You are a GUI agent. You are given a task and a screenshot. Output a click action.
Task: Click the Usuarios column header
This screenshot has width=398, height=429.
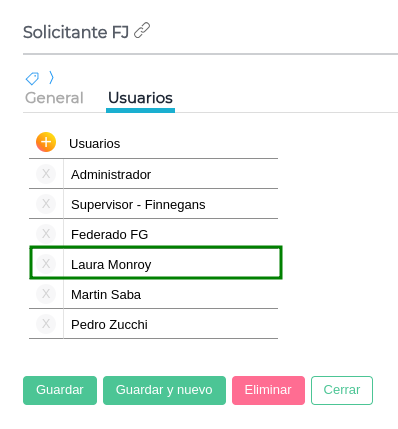[x=95, y=144]
